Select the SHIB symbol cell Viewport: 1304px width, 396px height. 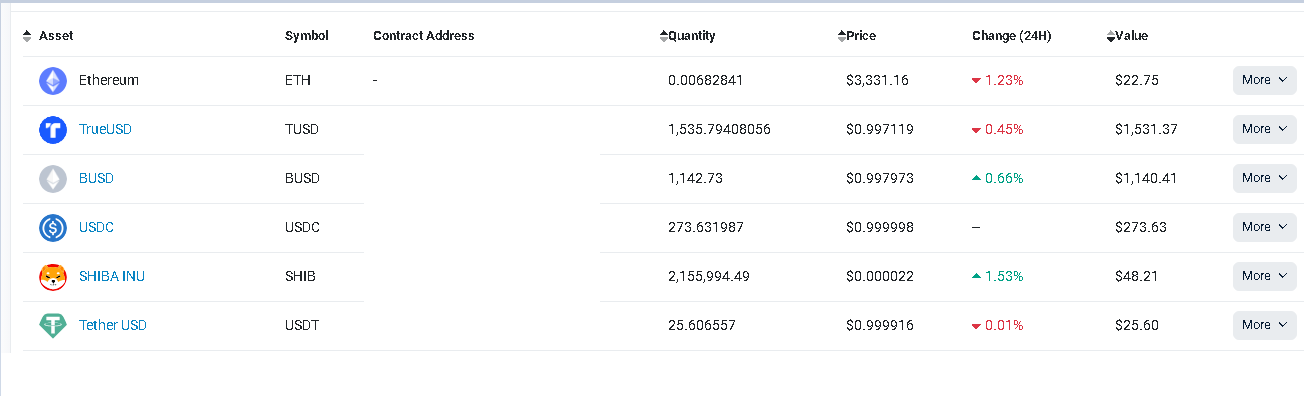300,276
